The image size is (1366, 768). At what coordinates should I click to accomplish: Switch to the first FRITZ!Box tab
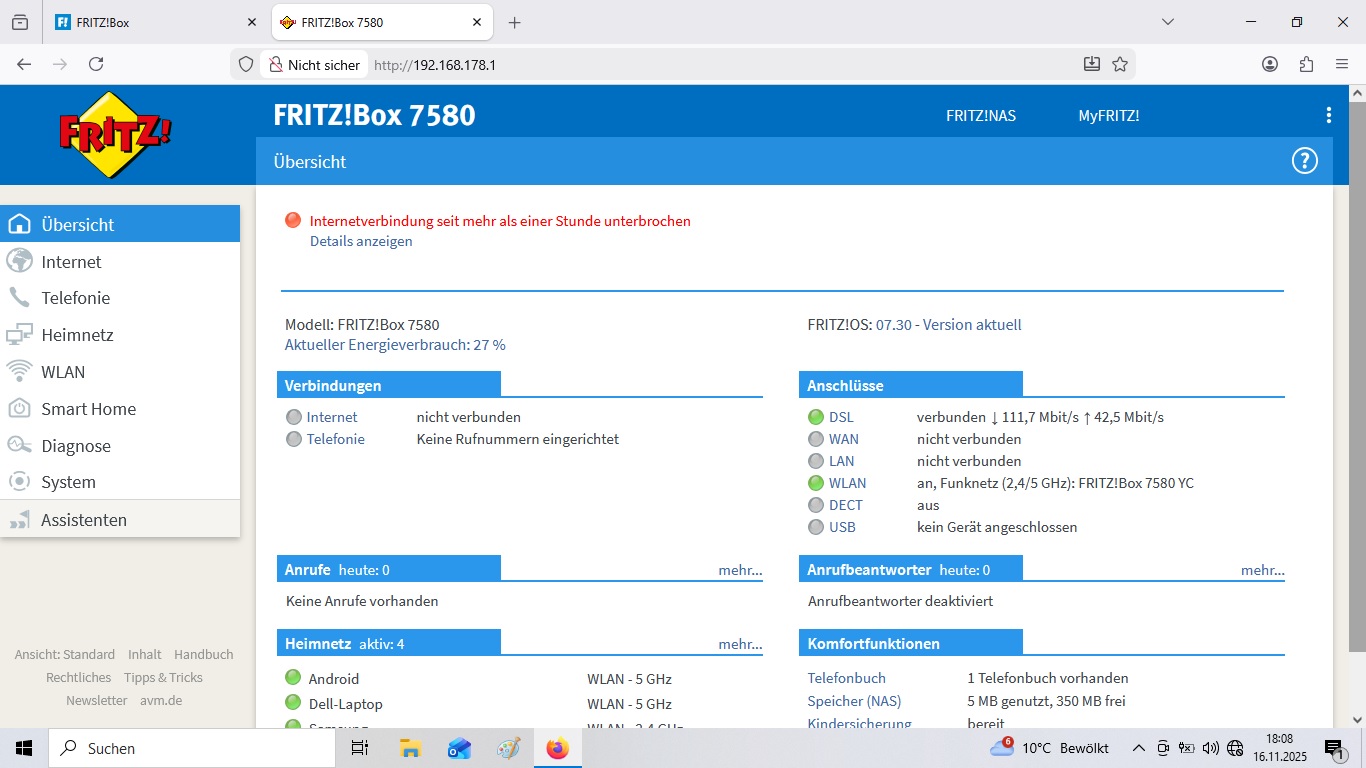155,22
